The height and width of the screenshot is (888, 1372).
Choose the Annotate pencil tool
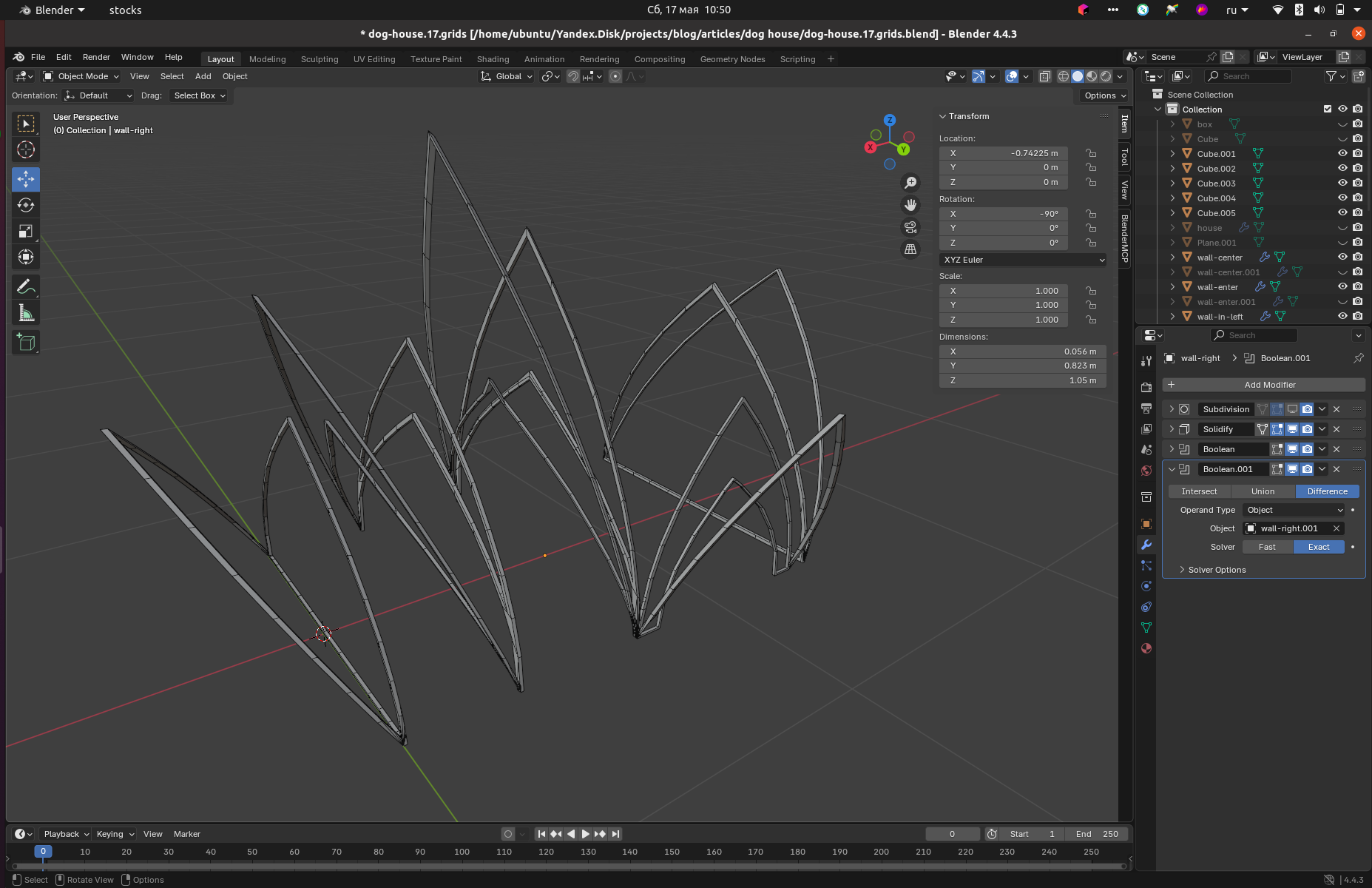click(26, 286)
